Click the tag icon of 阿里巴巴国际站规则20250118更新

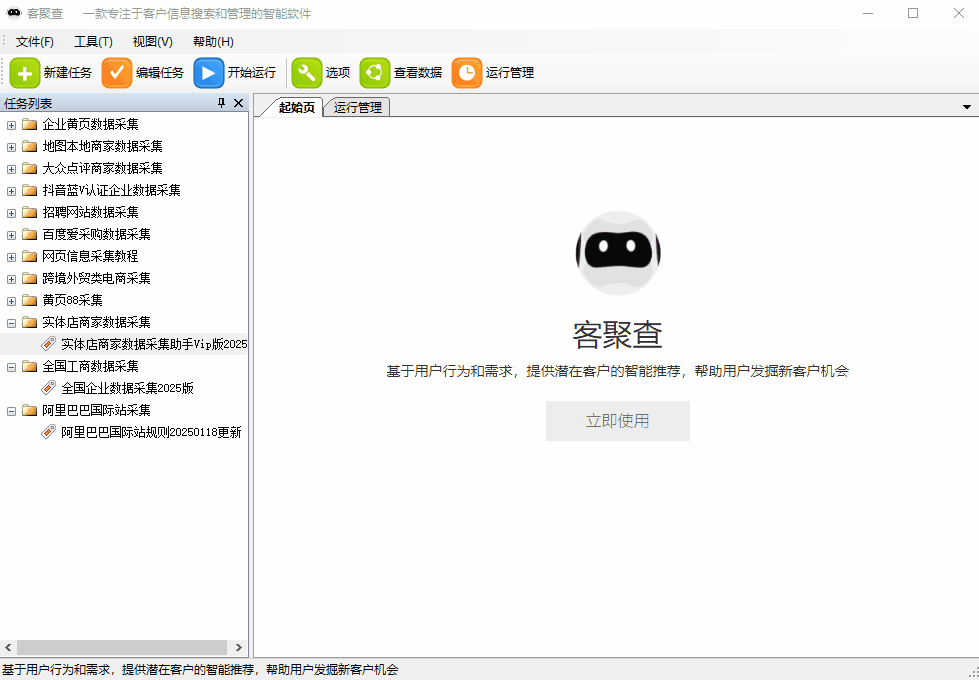coord(49,431)
